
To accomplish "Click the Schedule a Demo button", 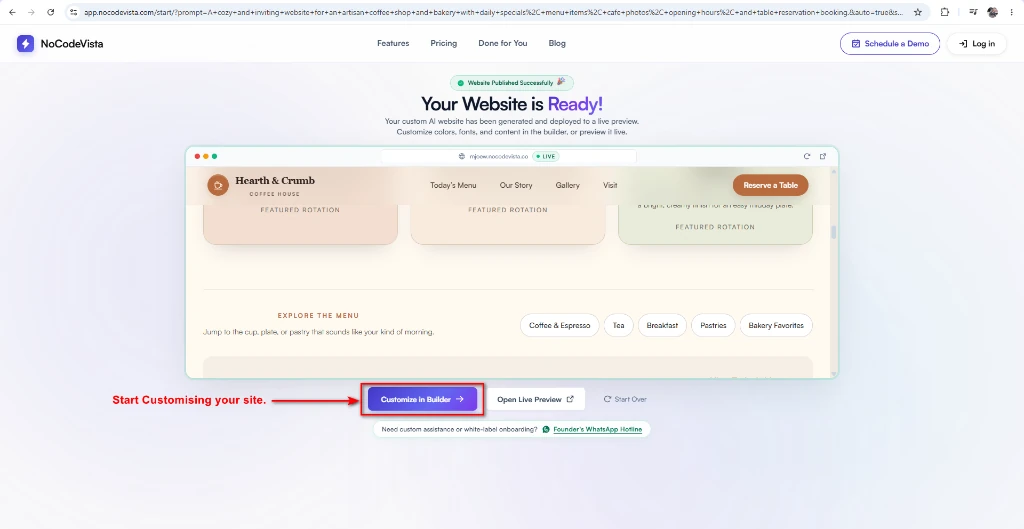I will [x=889, y=44].
